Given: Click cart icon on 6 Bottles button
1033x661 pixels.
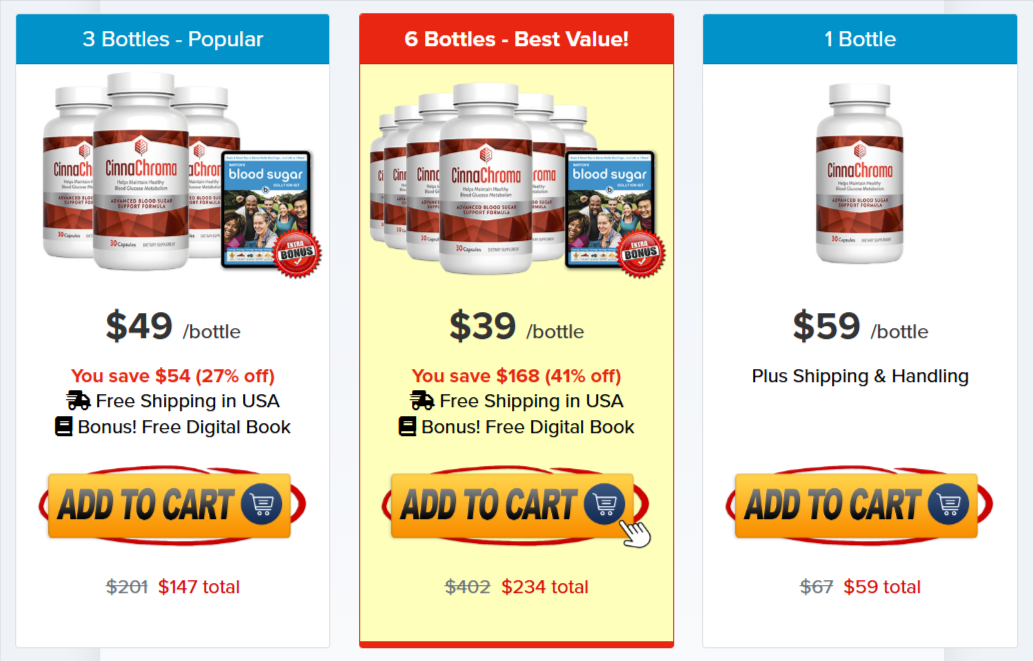Looking at the screenshot, I should point(605,504).
